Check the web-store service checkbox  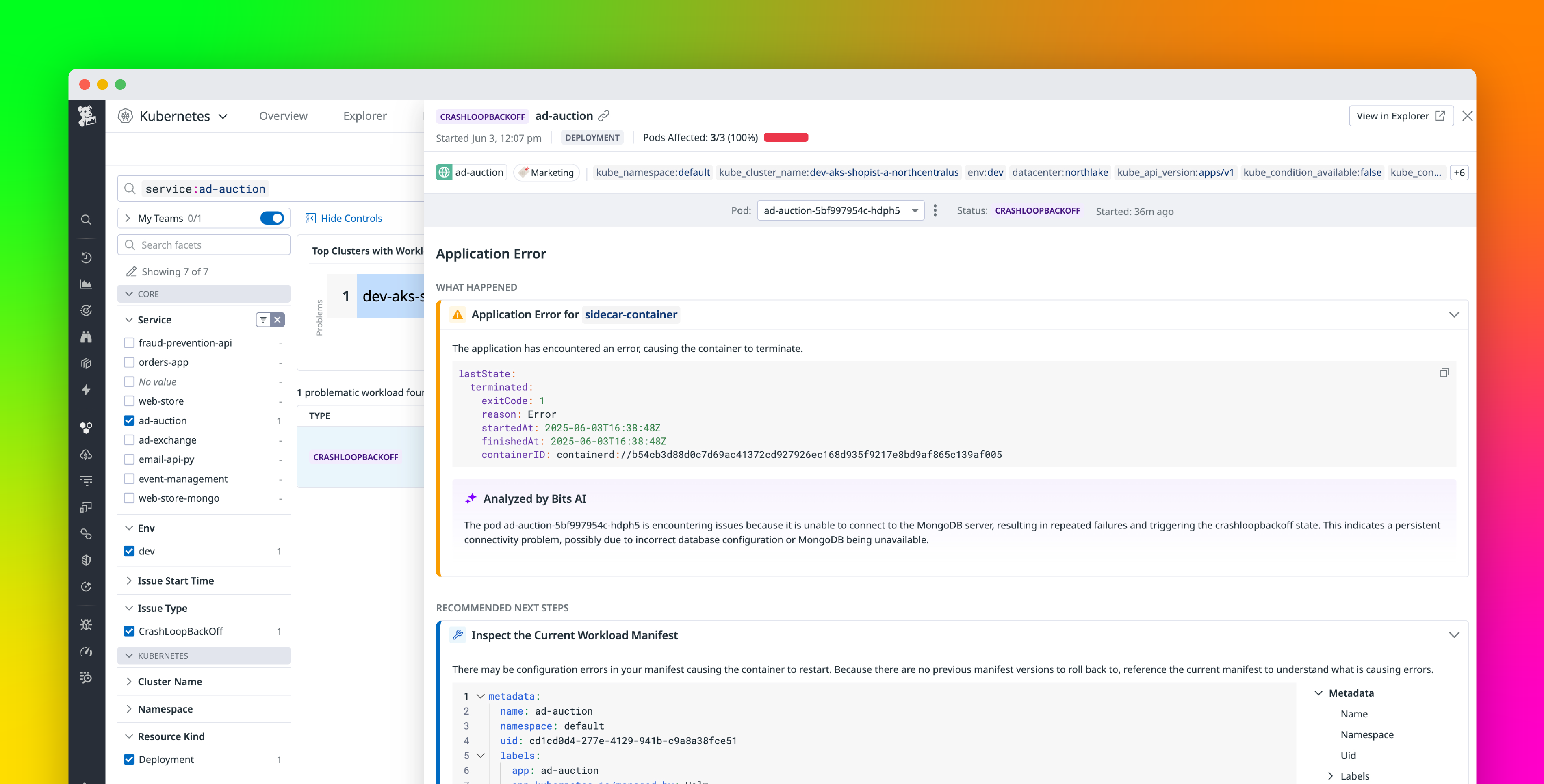[x=129, y=401]
